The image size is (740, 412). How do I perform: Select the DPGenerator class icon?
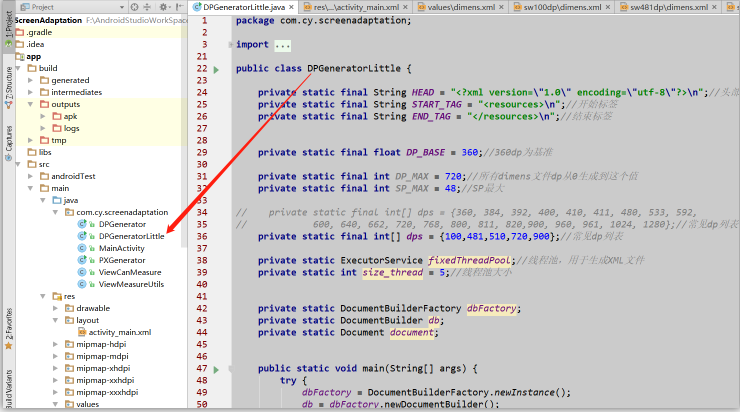[82, 224]
